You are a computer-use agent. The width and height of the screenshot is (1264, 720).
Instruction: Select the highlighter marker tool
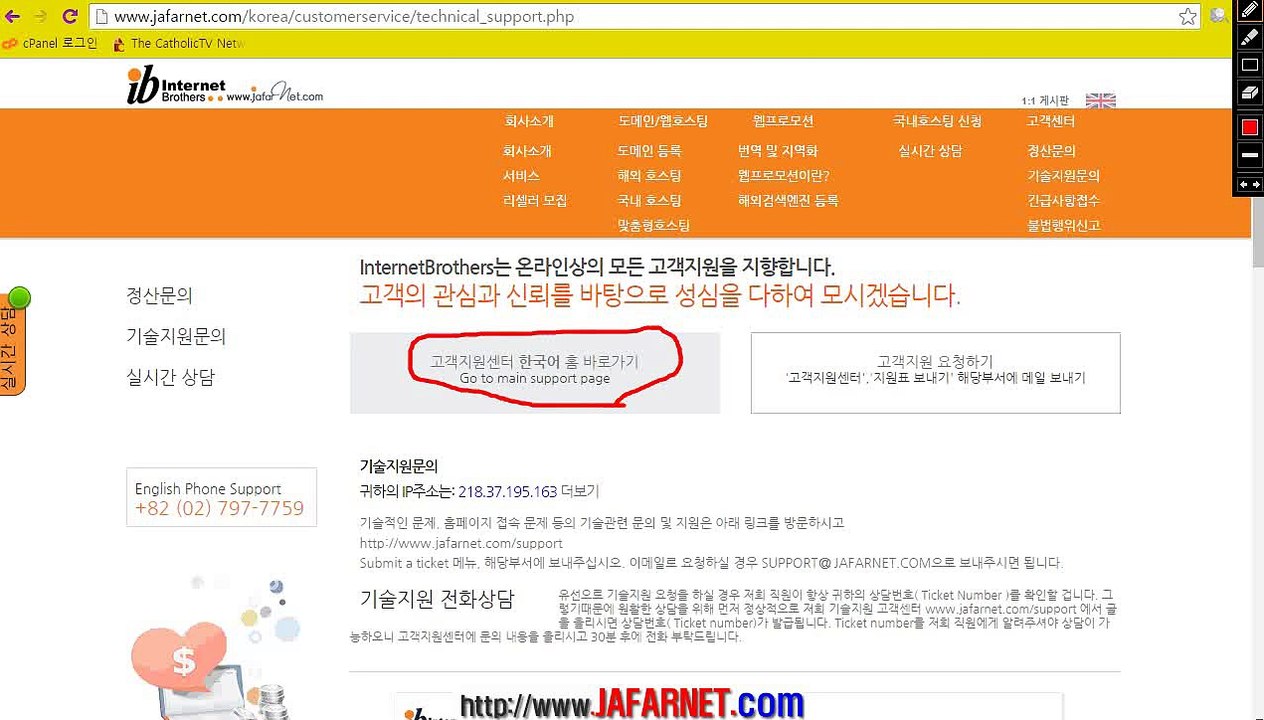[1249, 38]
